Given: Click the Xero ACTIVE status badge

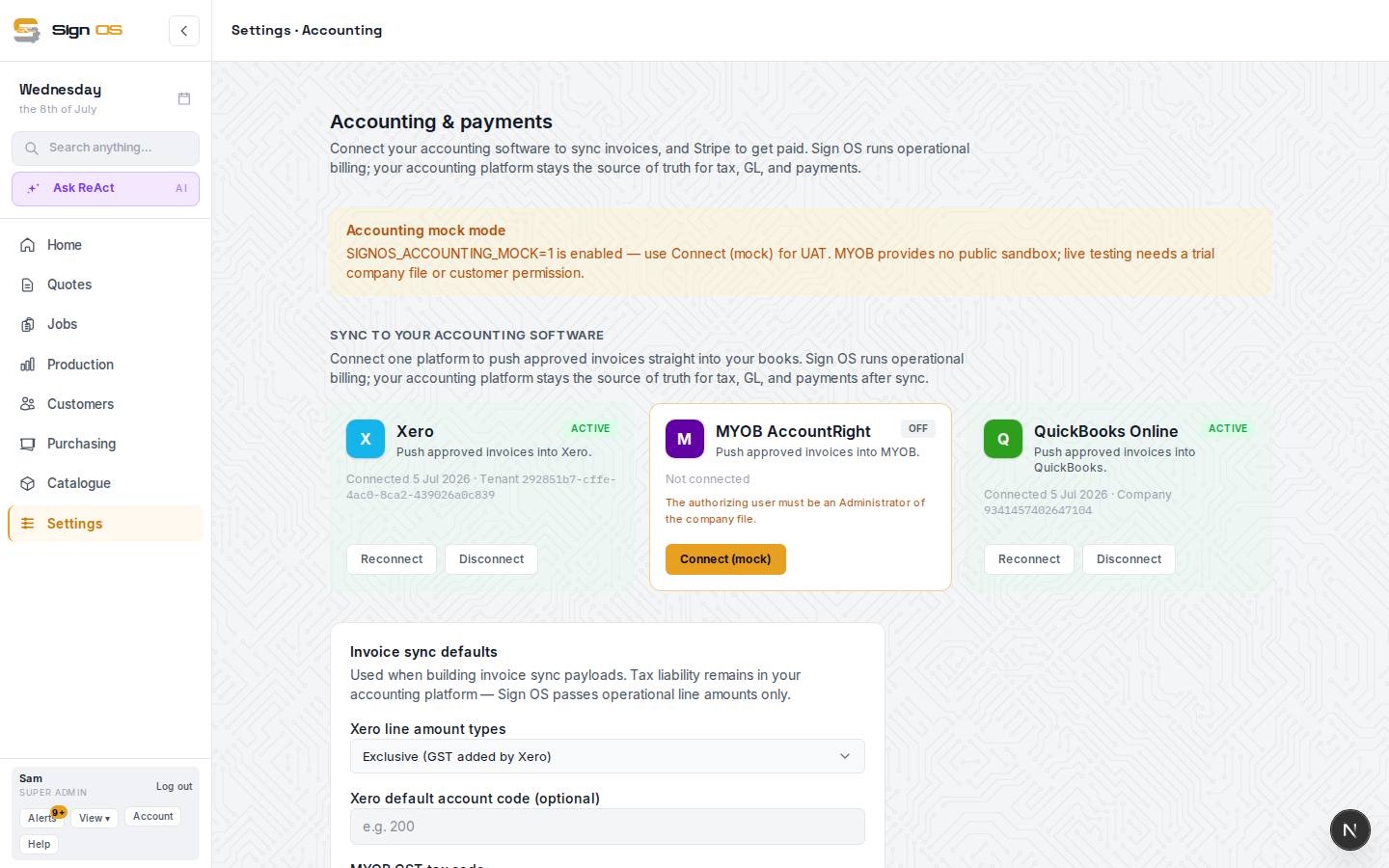Looking at the screenshot, I should coord(590,428).
